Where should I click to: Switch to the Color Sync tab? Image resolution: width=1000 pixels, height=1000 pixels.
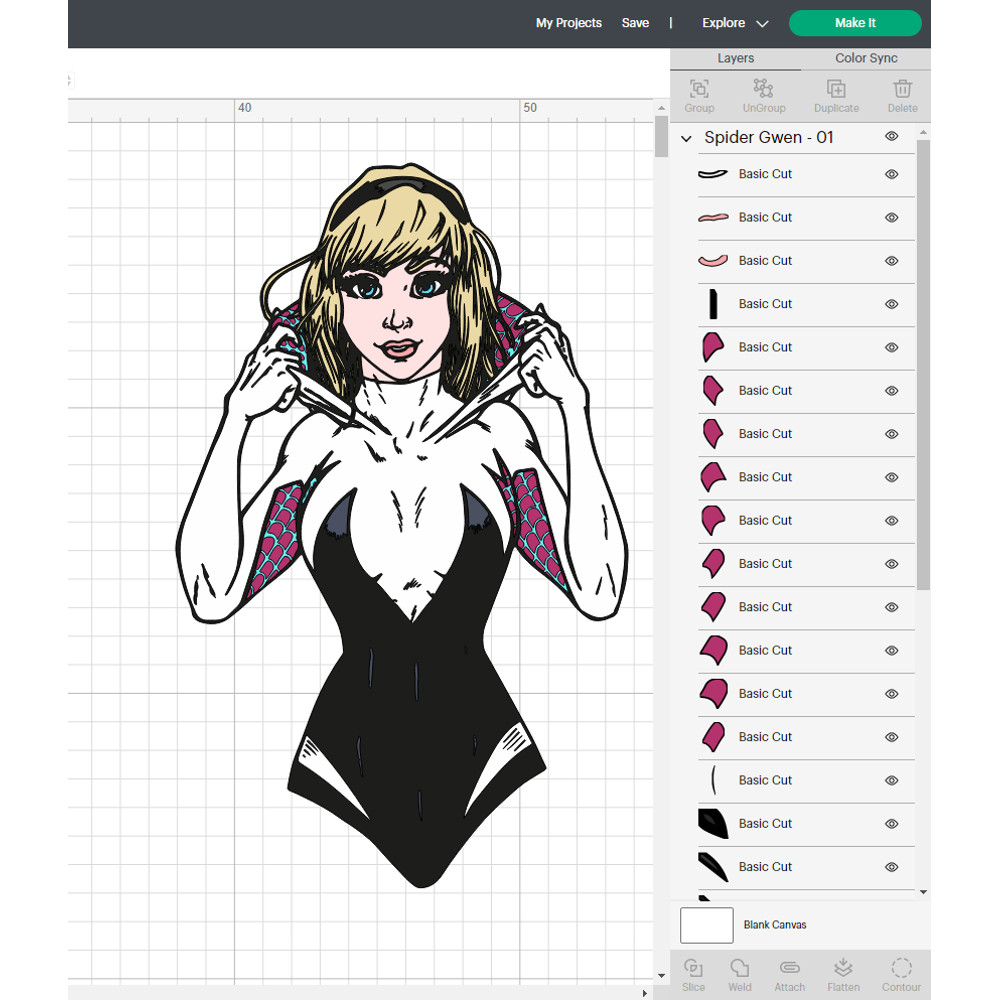point(865,58)
